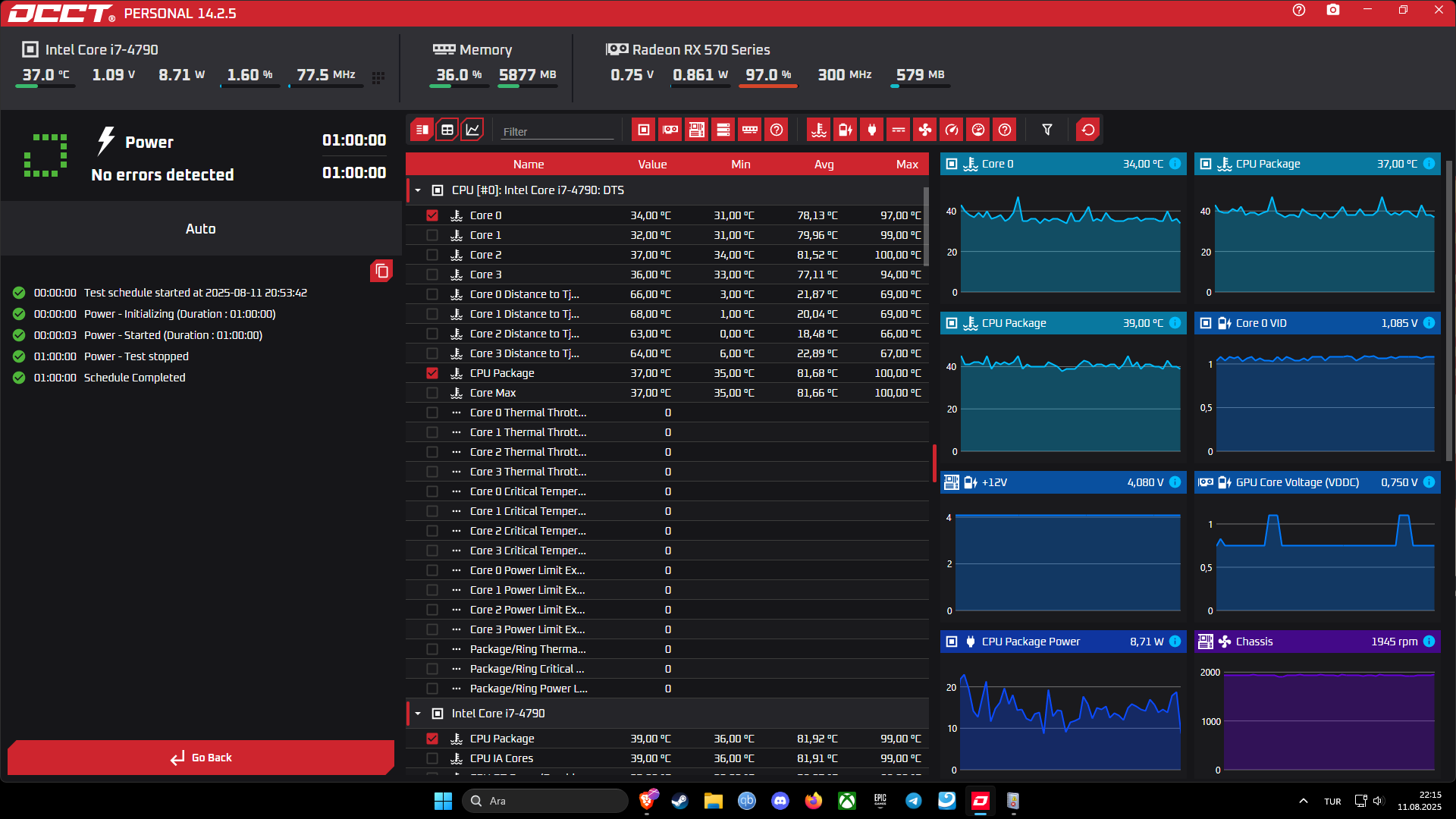Image resolution: width=1456 pixels, height=819 pixels.
Task: Click the Windows taskbar search box
Action: [545, 801]
